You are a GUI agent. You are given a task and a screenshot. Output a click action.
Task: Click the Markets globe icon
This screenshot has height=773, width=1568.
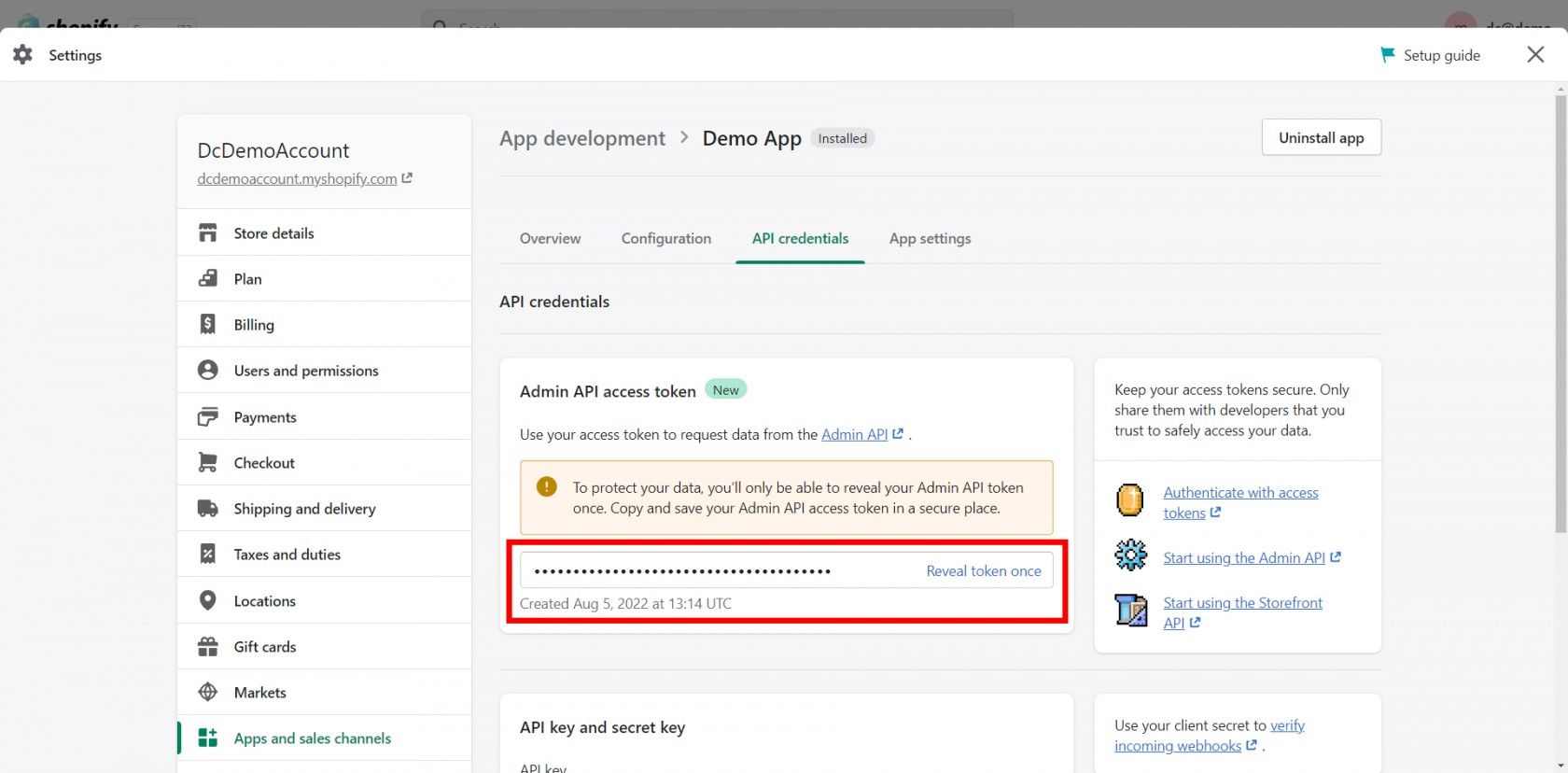coord(208,692)
